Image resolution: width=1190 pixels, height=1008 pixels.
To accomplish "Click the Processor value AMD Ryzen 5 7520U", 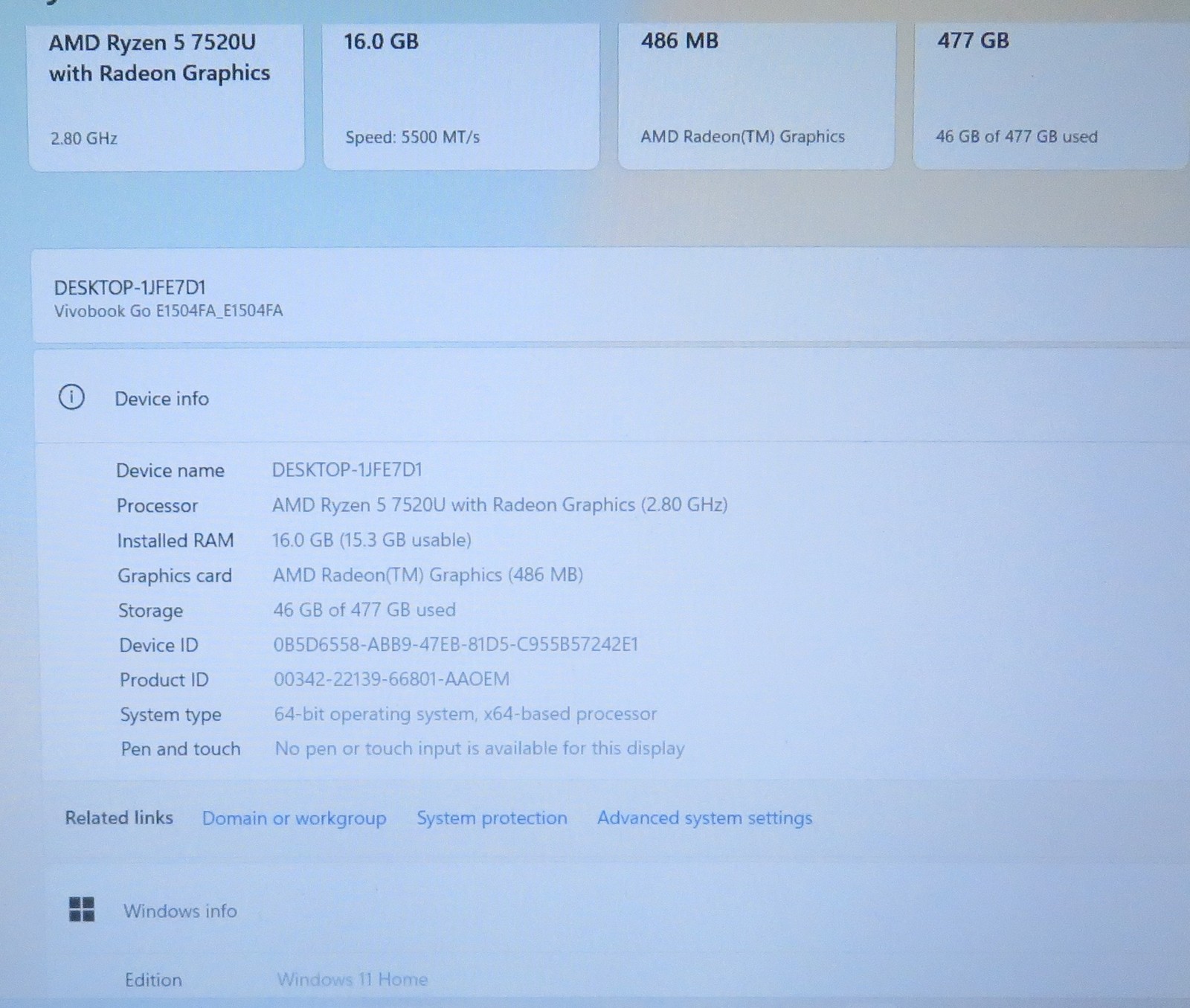I will click(x=500, y=504).
